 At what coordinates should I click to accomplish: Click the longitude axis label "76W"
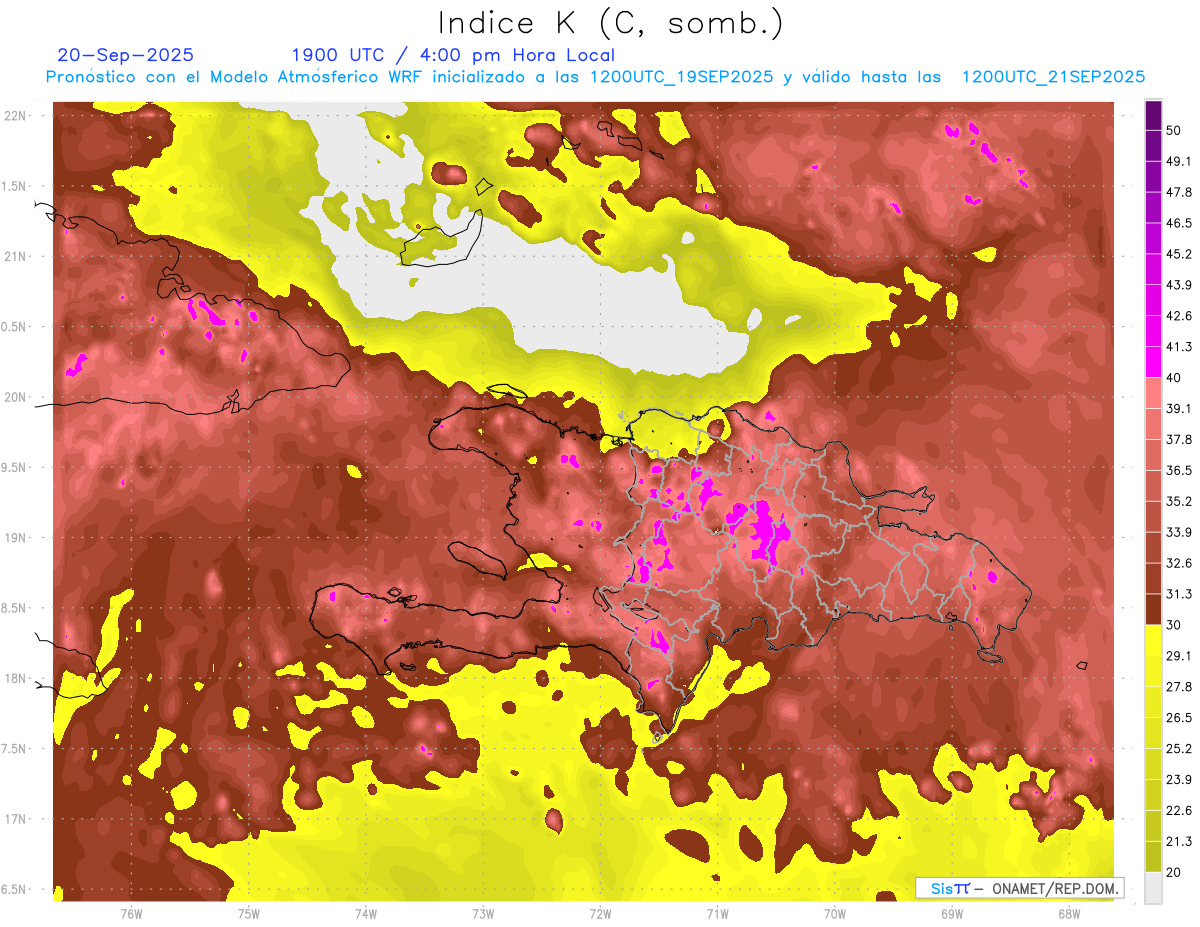[x=131, y=914]
